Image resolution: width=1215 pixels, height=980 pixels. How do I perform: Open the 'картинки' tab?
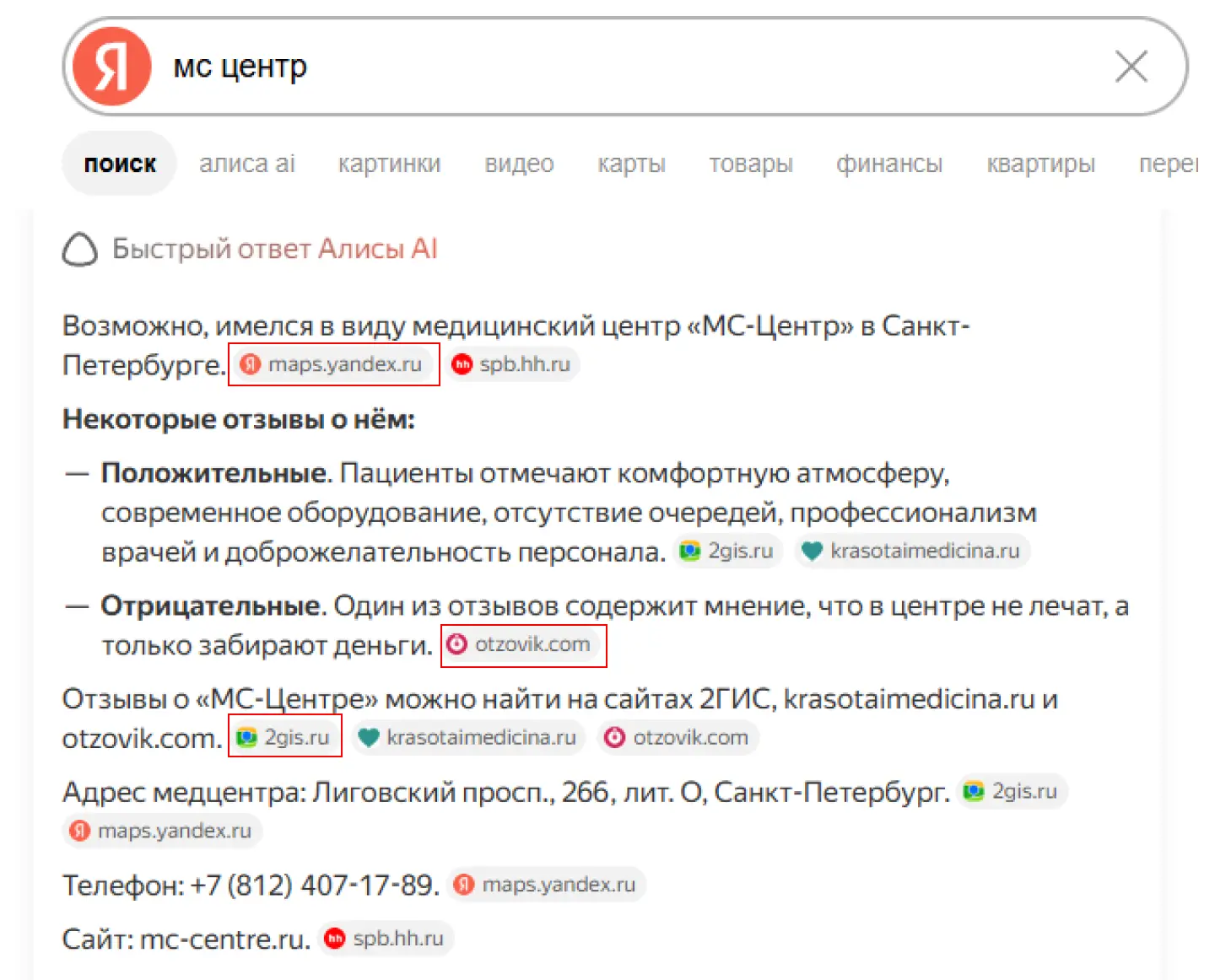389,164
